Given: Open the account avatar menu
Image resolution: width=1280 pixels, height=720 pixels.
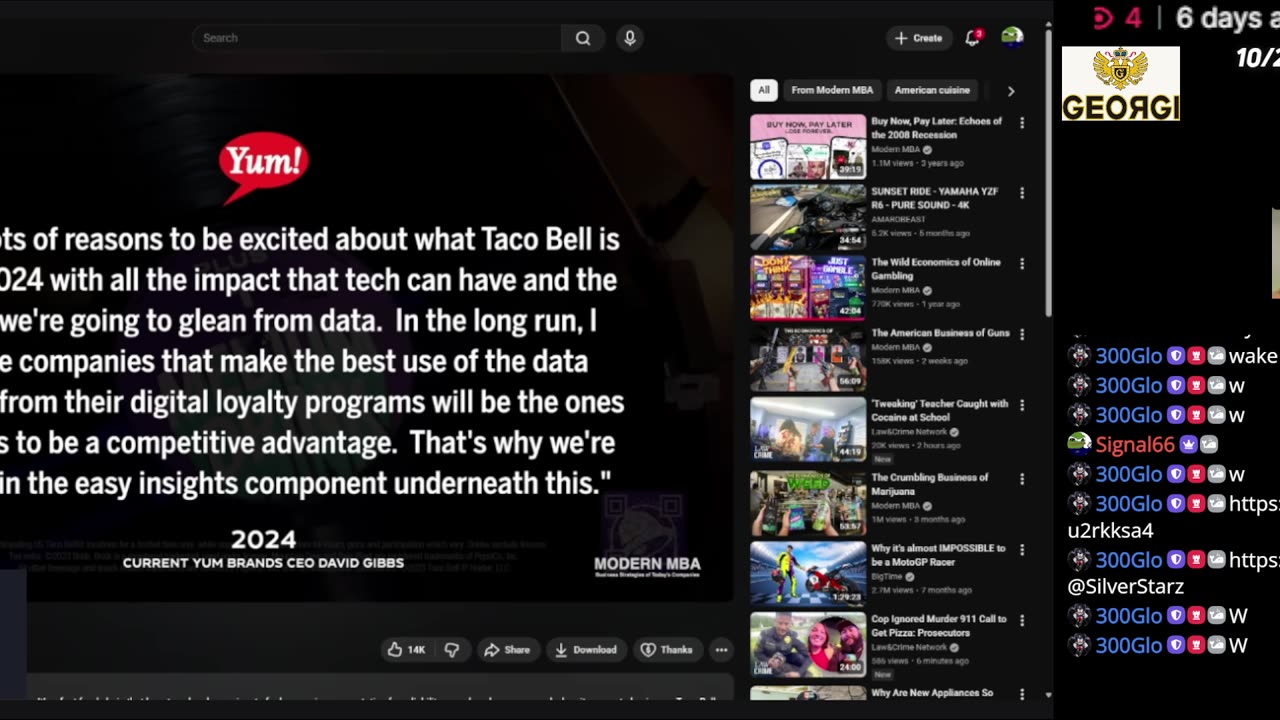Looking at the screenshot, I should [1012, 38].
